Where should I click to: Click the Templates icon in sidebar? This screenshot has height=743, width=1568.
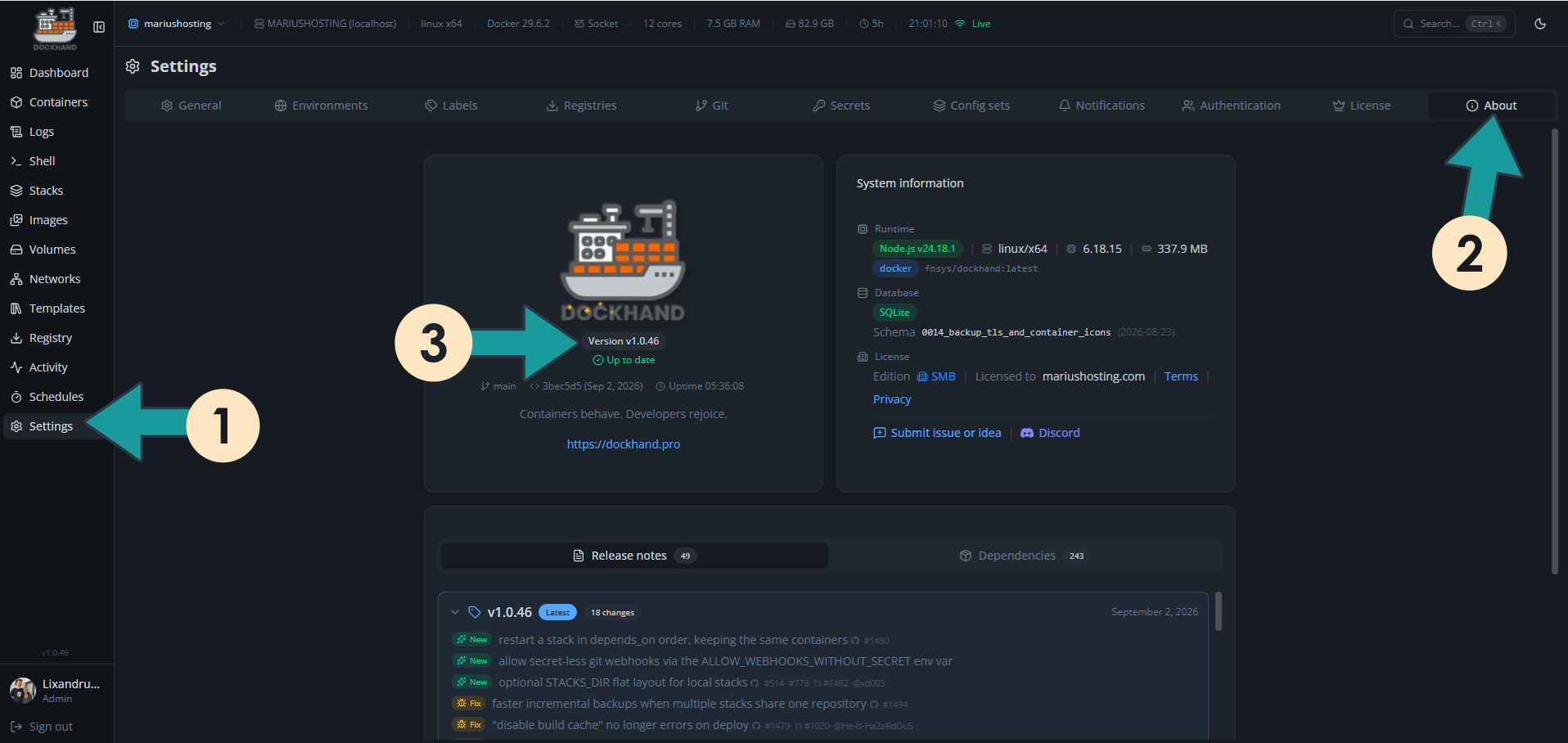coord(16,308)
